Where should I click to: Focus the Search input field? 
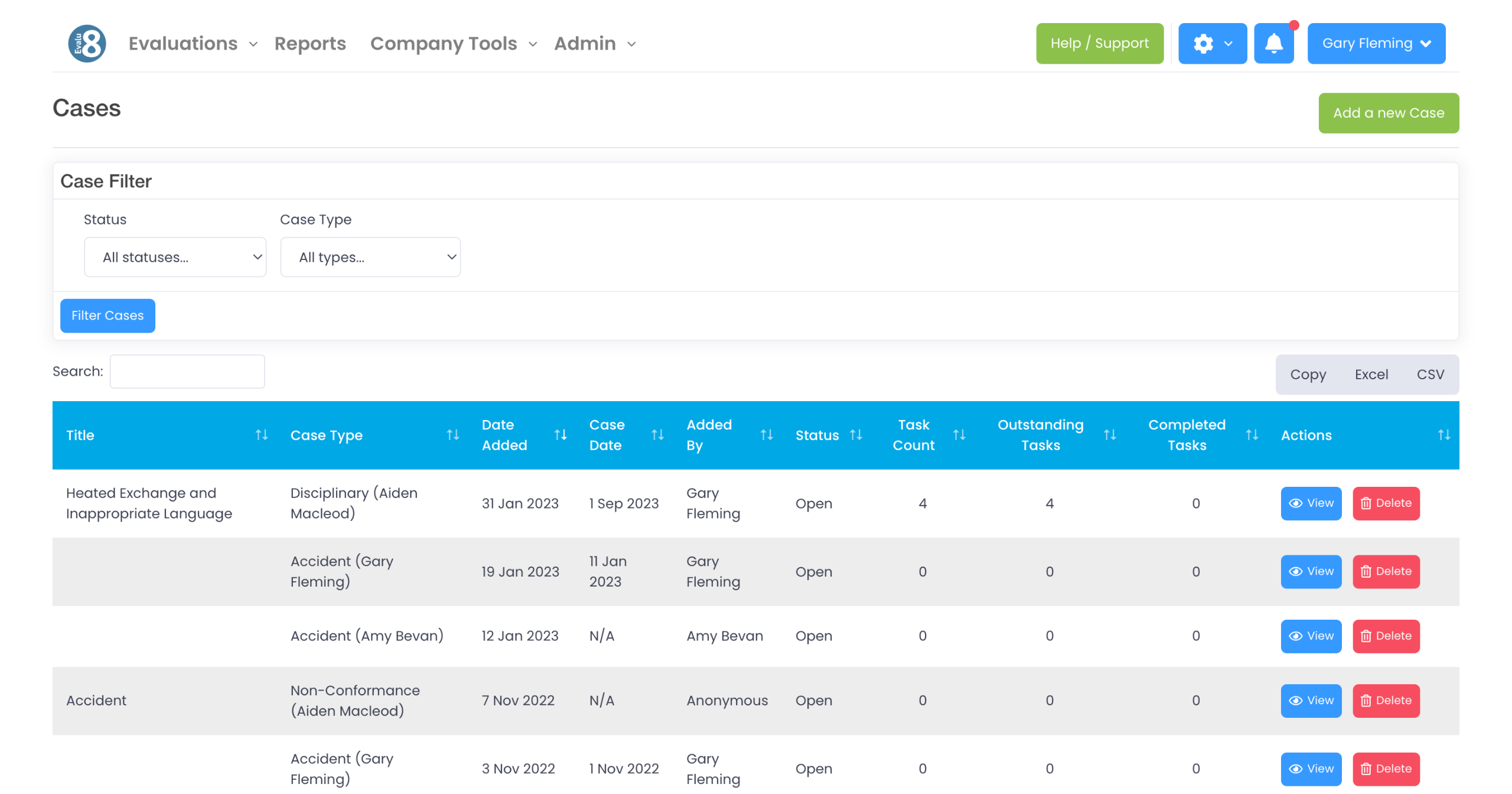pos(187,371)
